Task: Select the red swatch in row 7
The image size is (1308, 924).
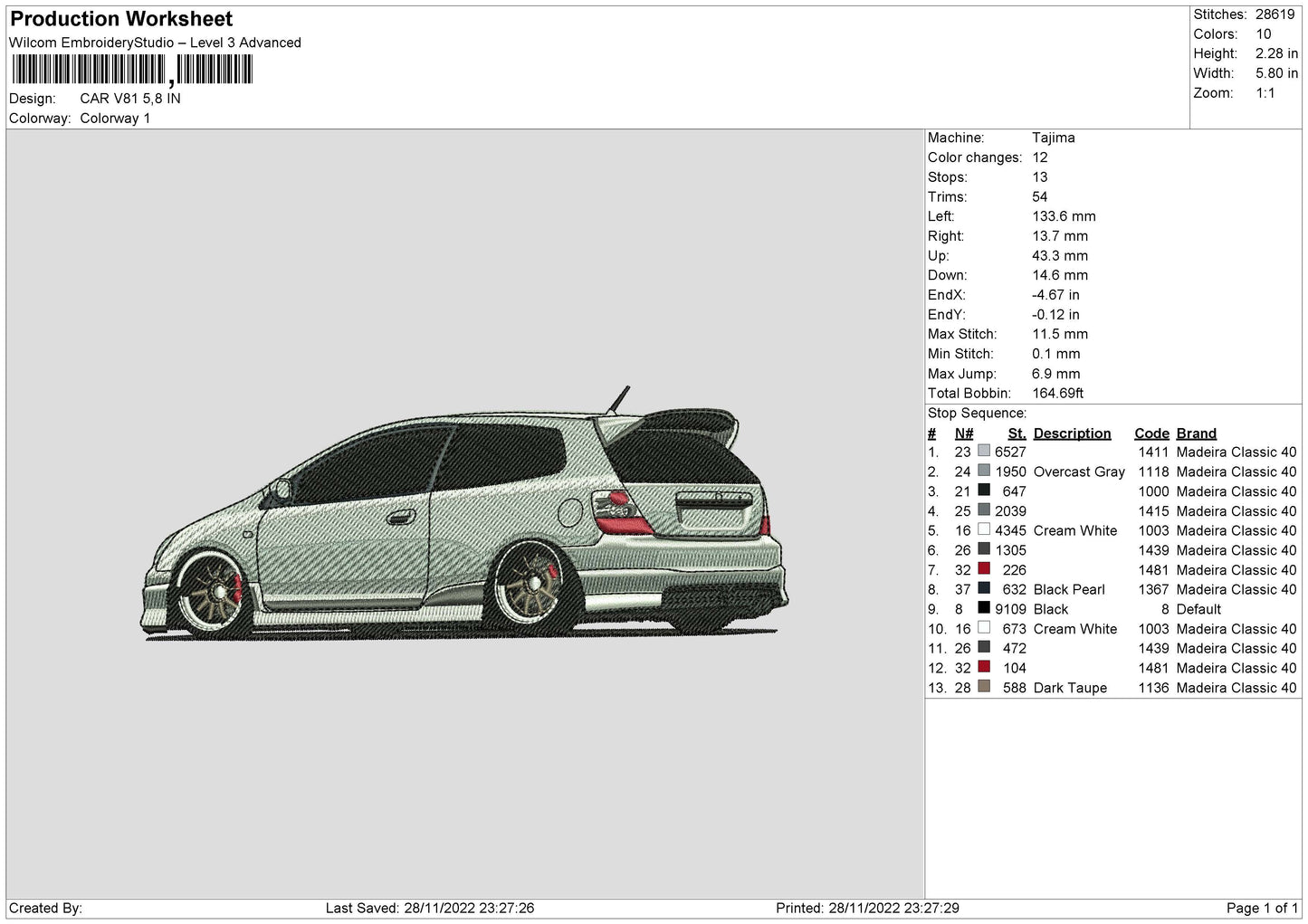Action: [x=983, y=569]
